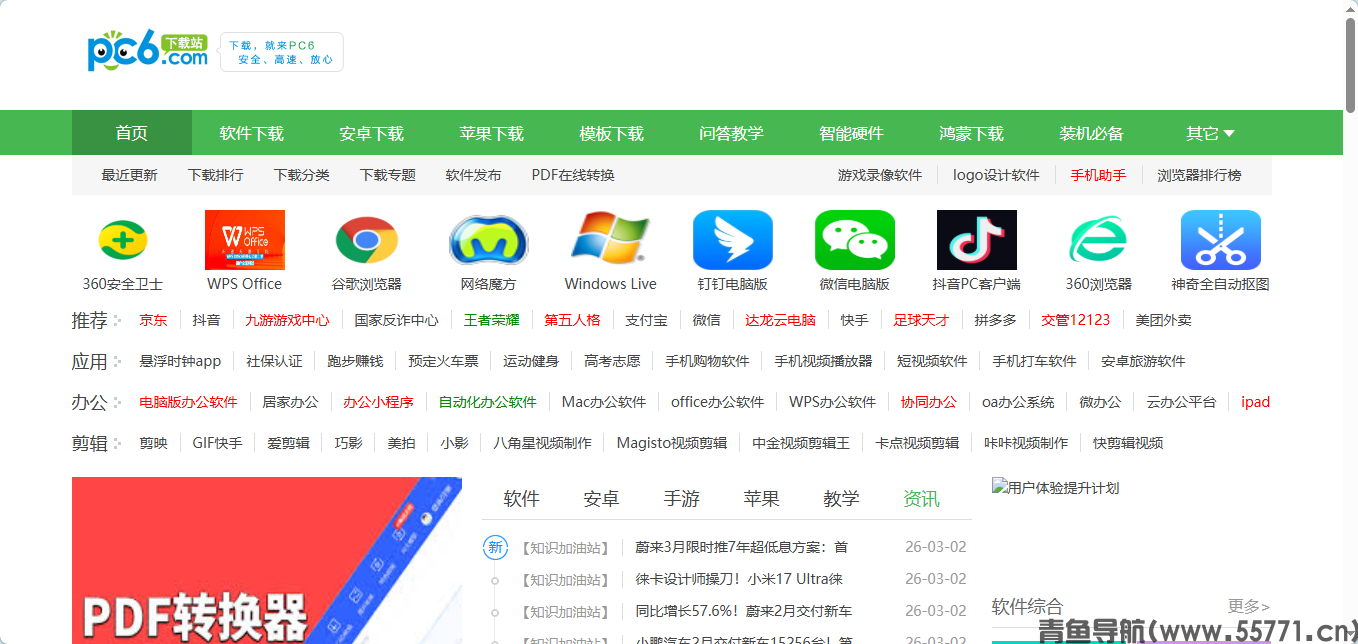Open news 同比增长57.6%！蔚来2月交付新车
Image resolution: width=1358 pixels, height=644 pixels.
pyautogui.click(x=744, y=611)
